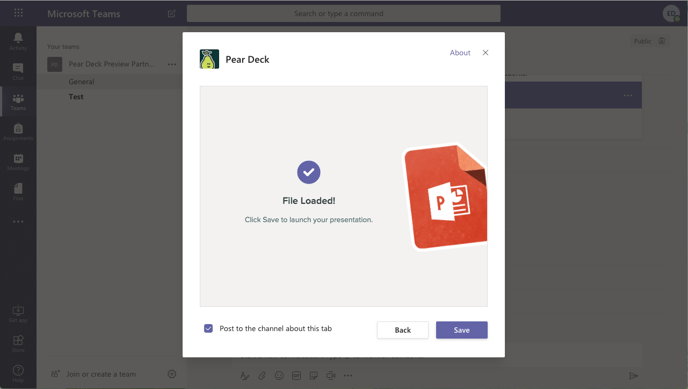Image resolution: width=688 pixels, height=389 pixels.
Task: Open the app launcher grid icon
Action: 18,13
